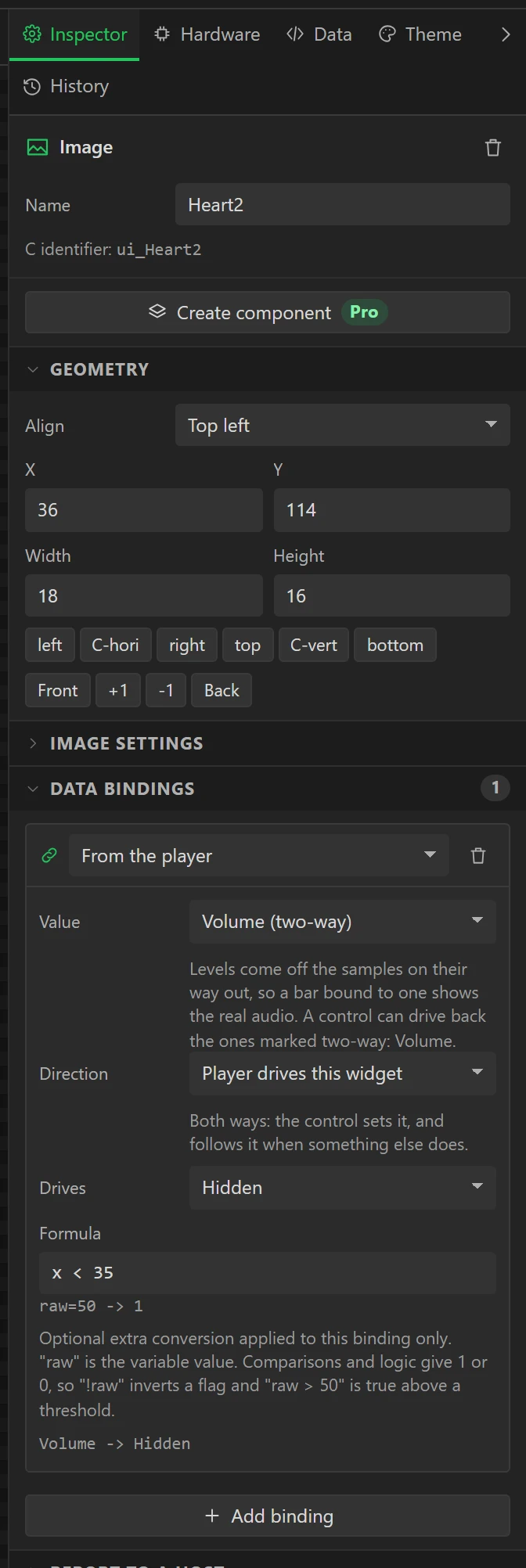Center horizontally with the C-hori button

pos(116,645)
